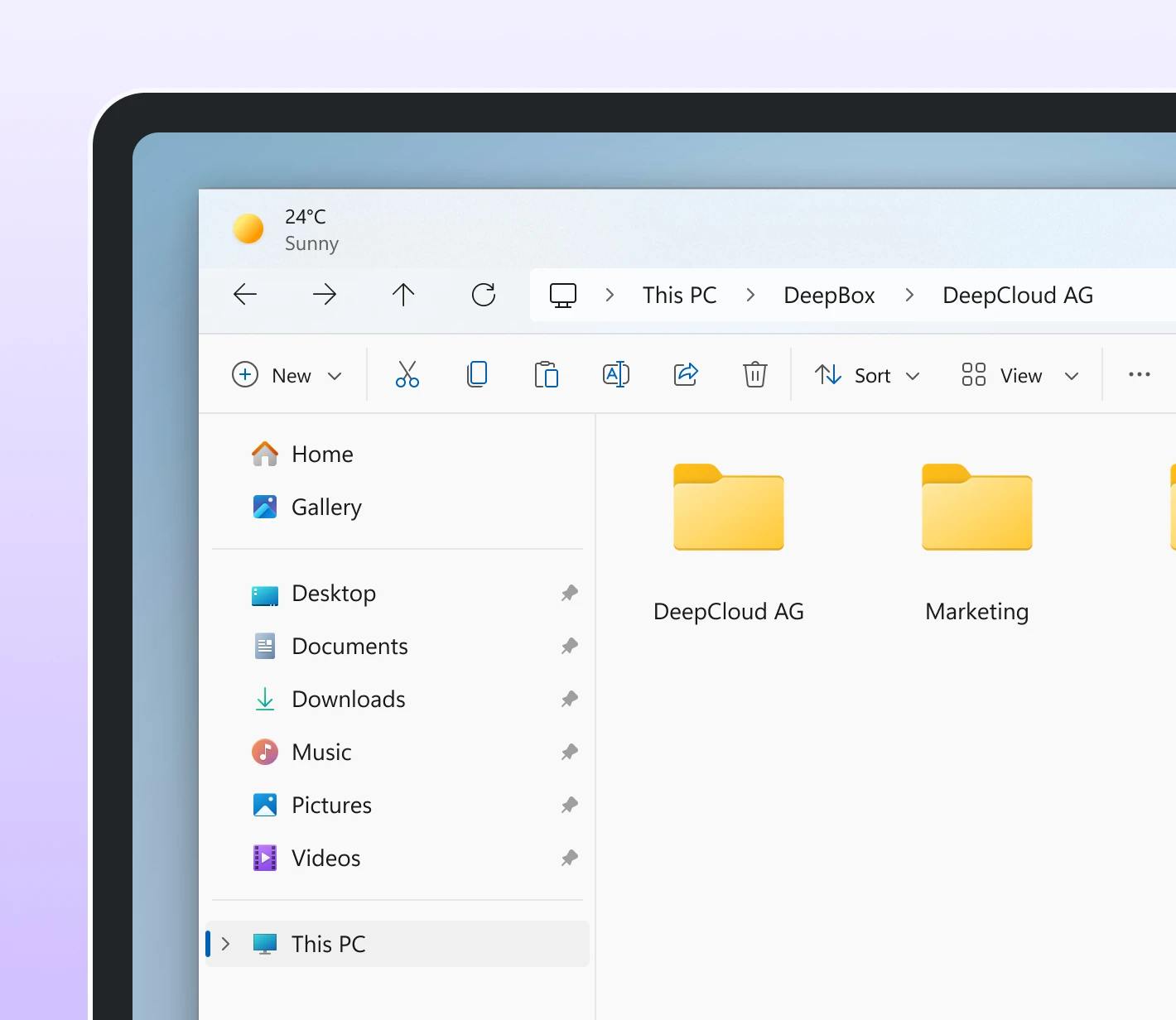Open the New dropdown menu

[287, 375]
